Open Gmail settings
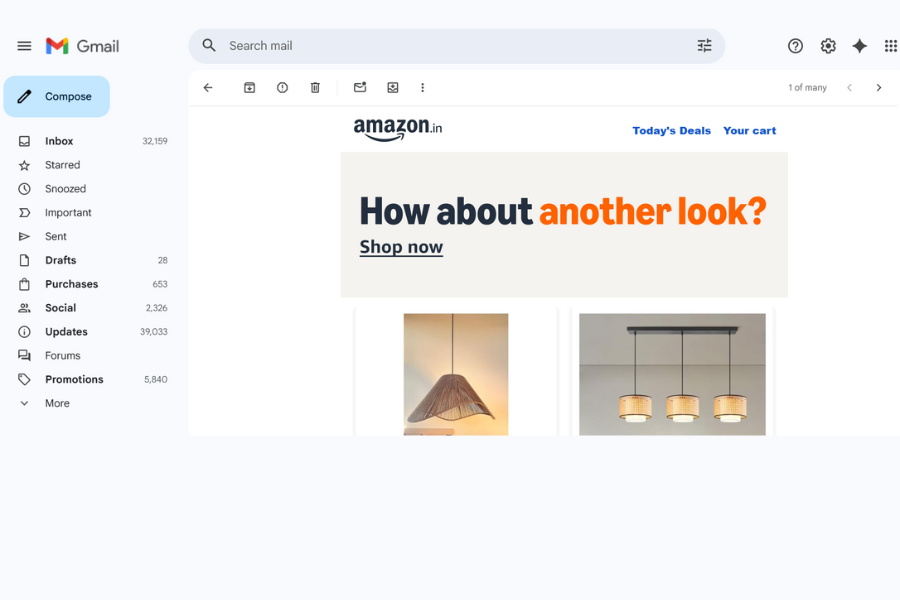 click(827, 46)
